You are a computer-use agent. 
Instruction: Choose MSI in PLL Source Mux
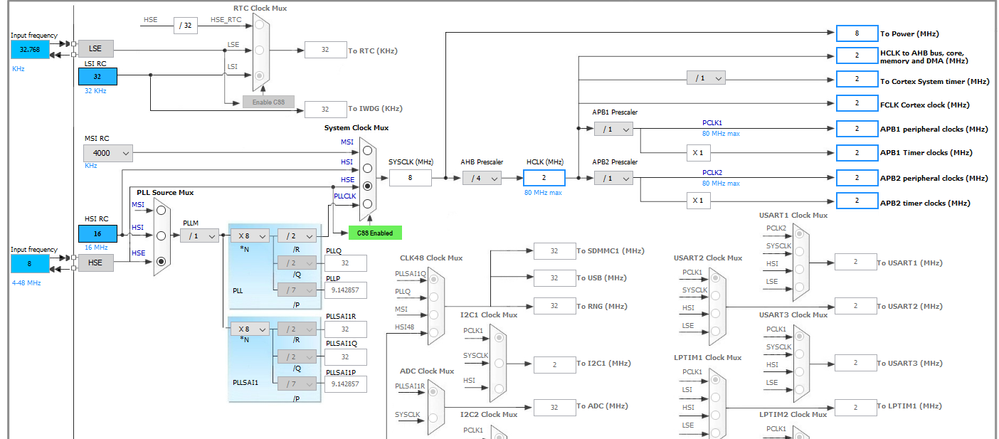[x=161, y=210]
